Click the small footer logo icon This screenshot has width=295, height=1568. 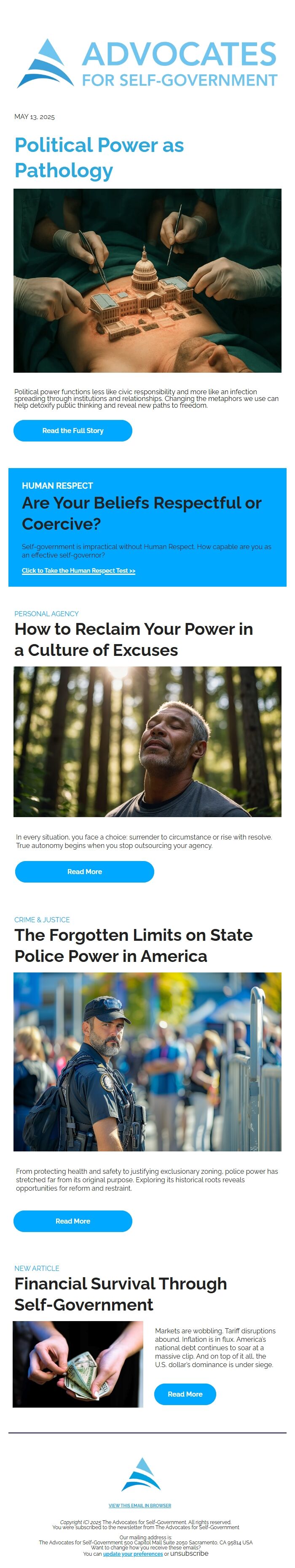pyautogui.click(x=140, y=1473)
